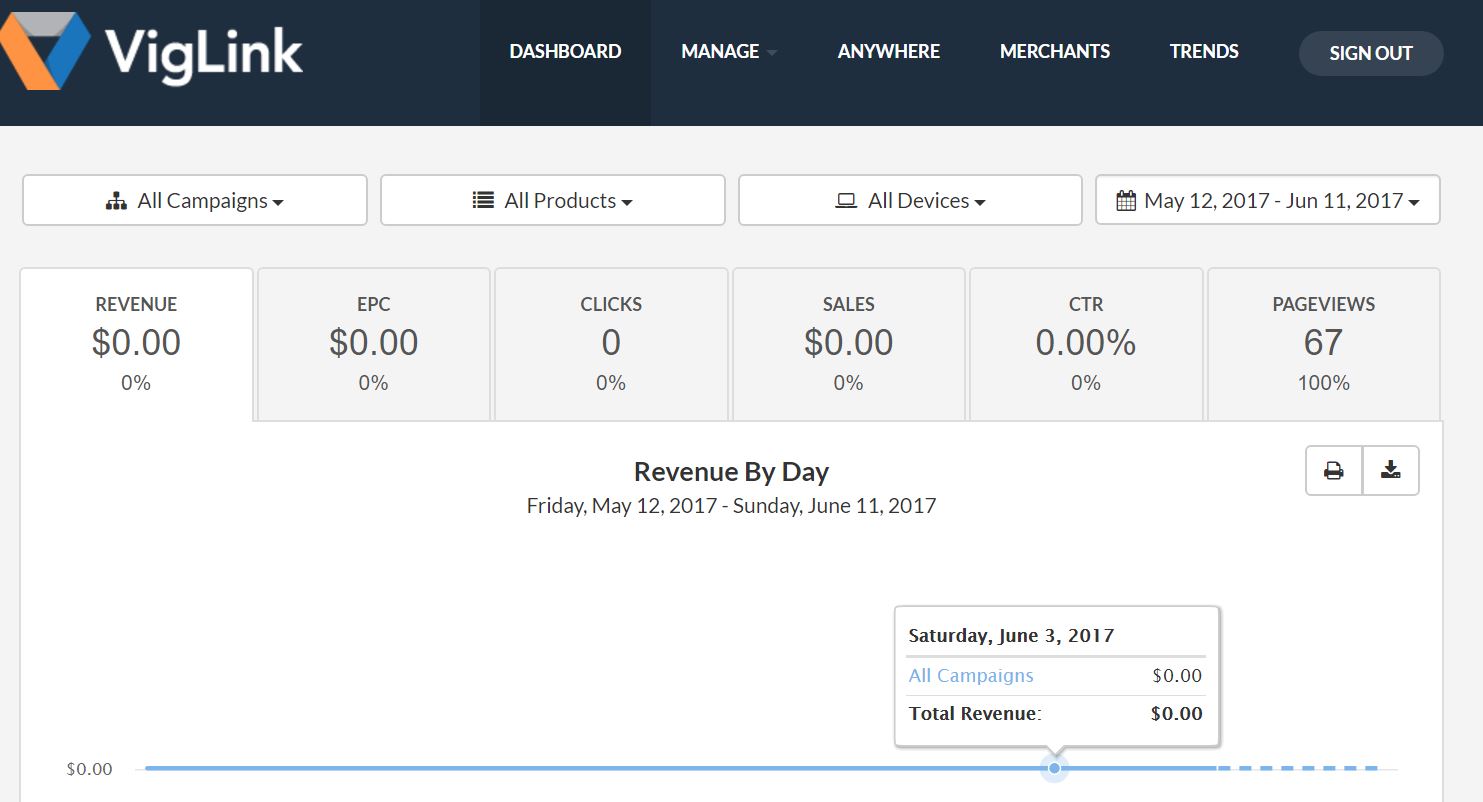Select the CTR tab
The width and height of the screenshot is (1483, 802).
click(x=1086, y=343)
